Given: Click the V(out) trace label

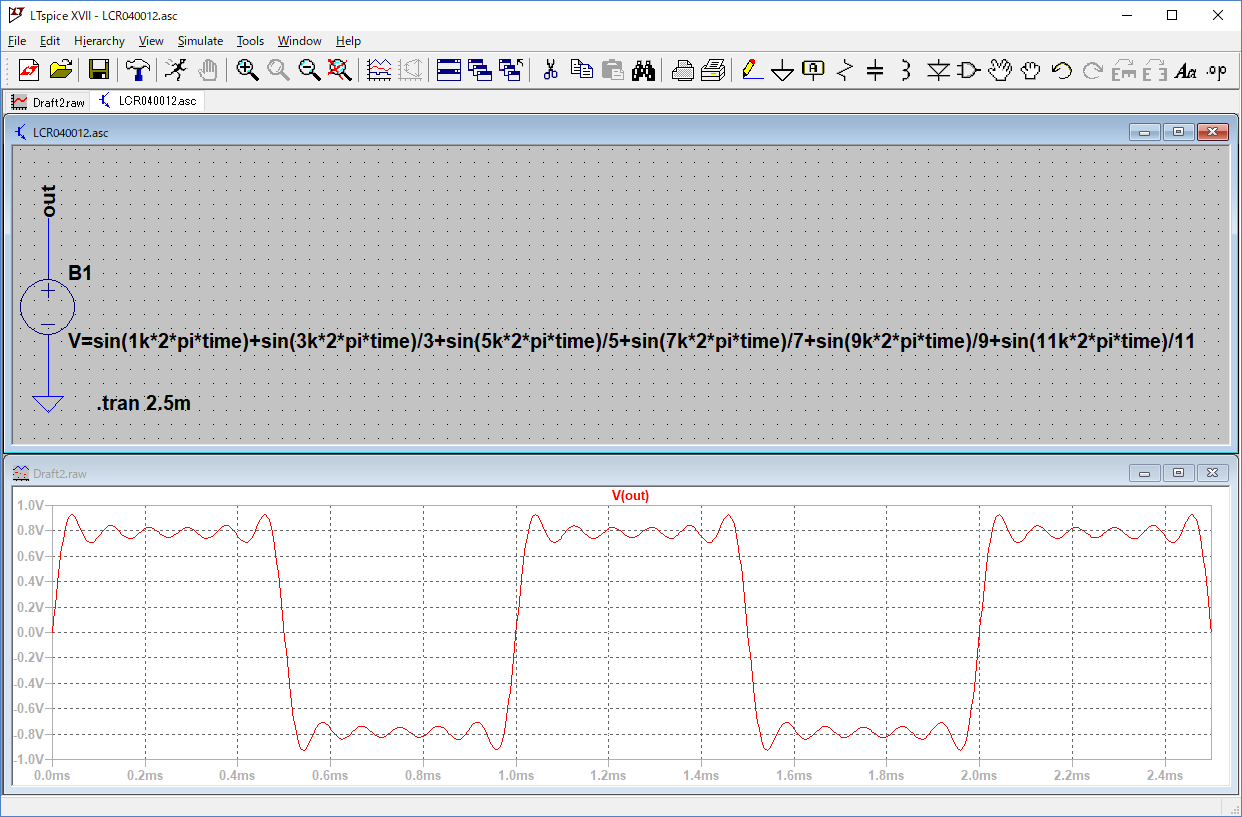Looking at the screenshot, I should coord(630,496).
